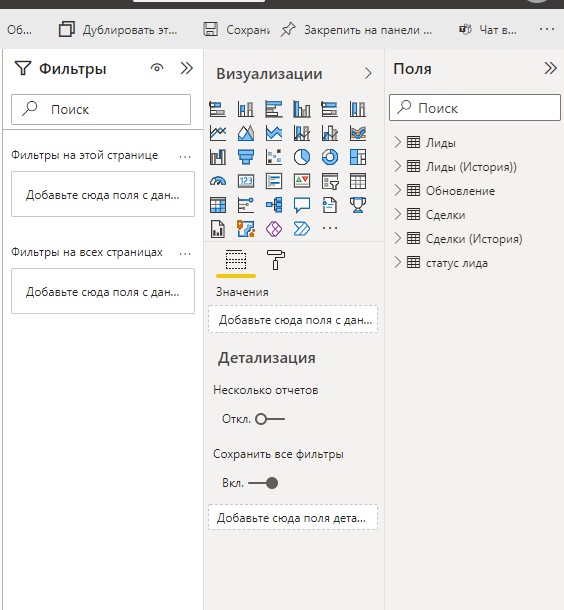Insert an Area chart visual

(245, 133)
